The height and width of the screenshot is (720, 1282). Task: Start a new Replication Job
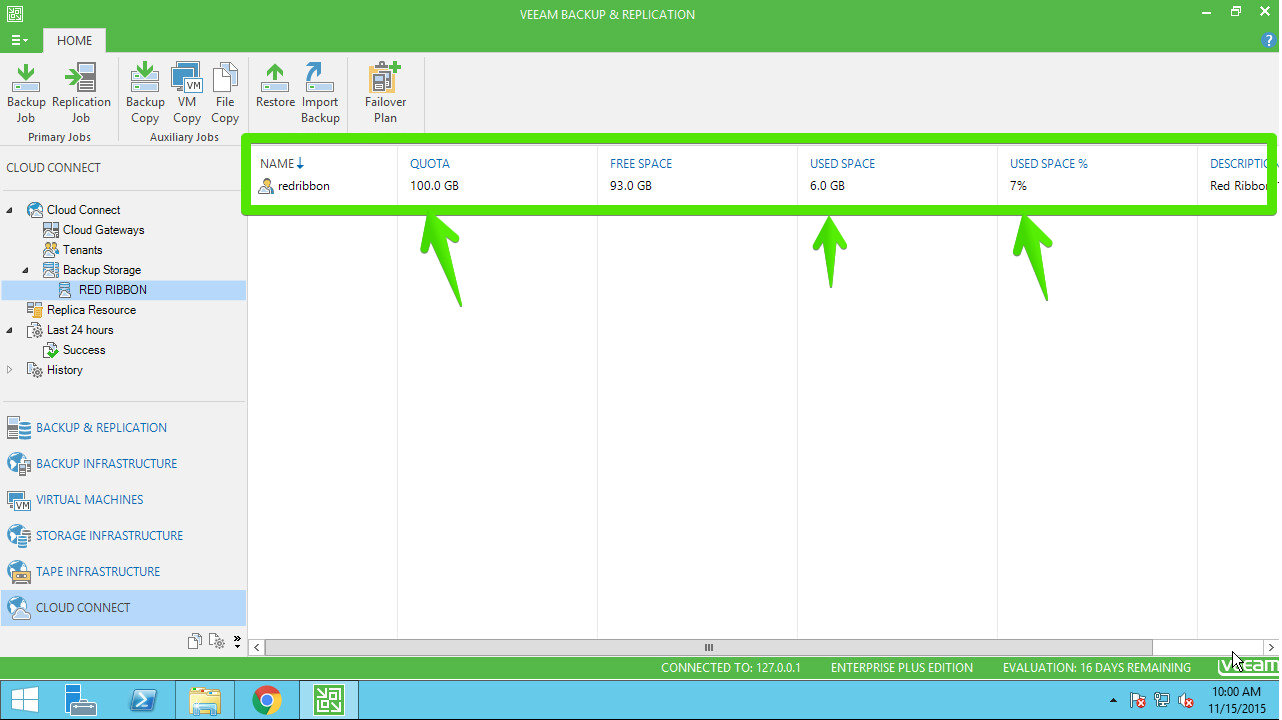[81, 93]
